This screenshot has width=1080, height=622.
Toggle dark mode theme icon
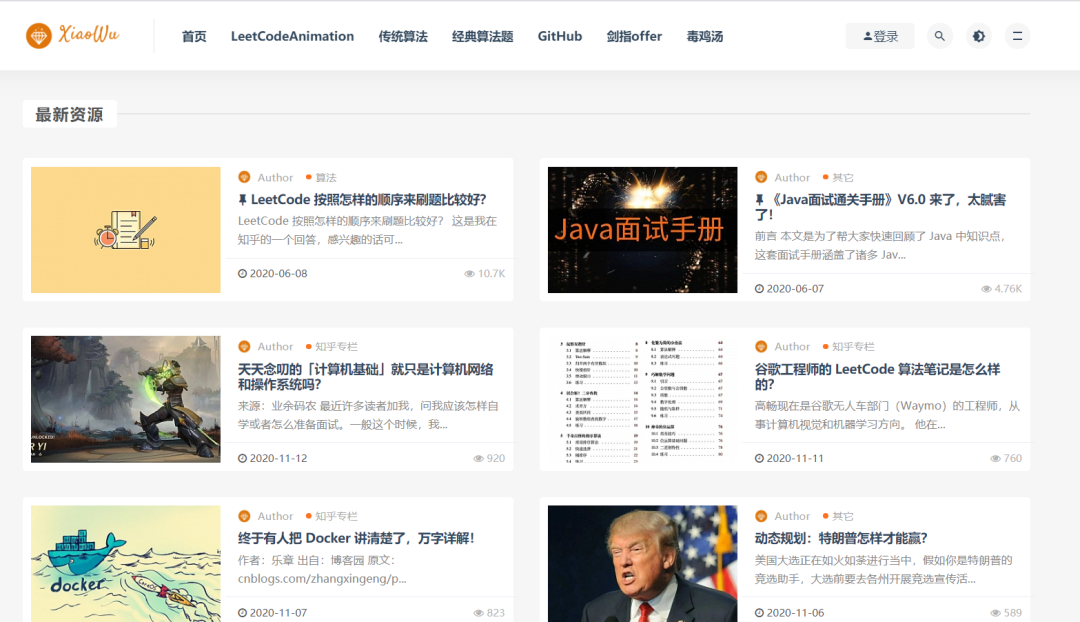978,36
